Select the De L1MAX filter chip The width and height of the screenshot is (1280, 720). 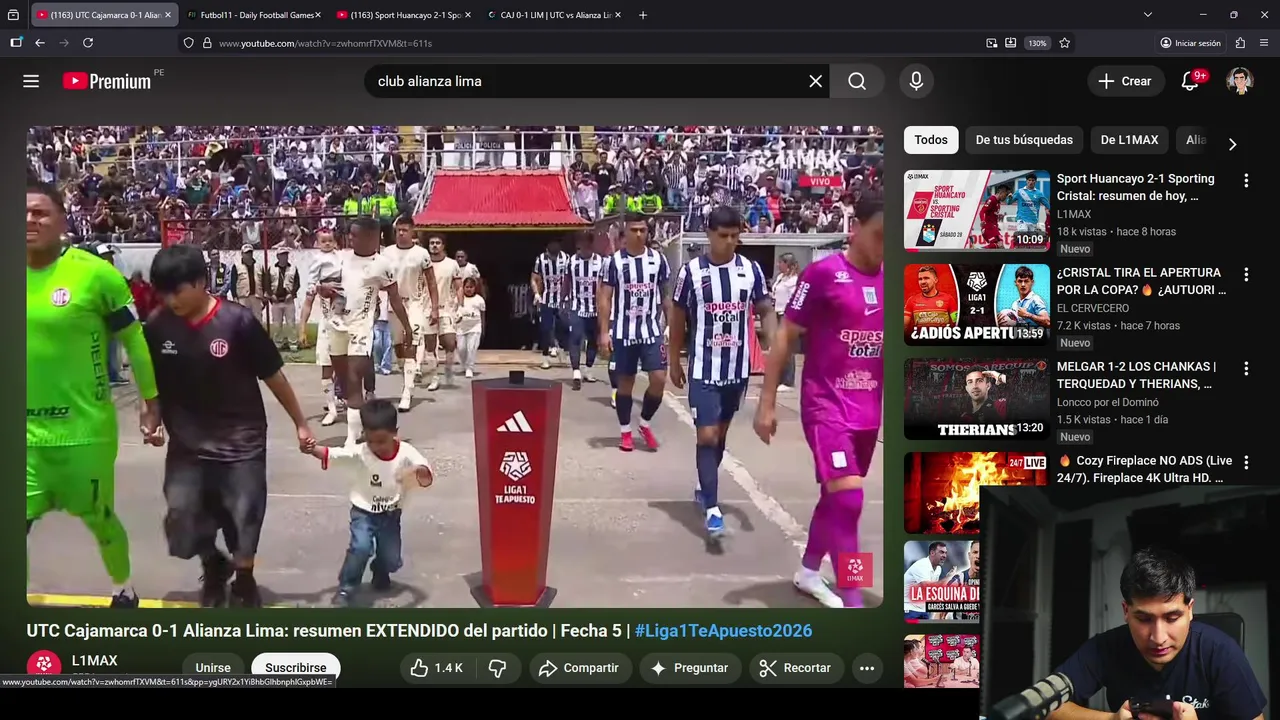point(1130,140)
